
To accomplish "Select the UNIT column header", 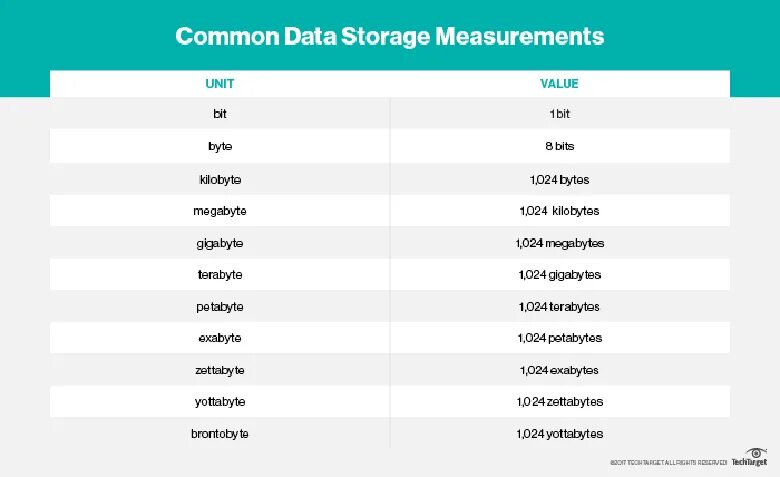I will point(220,84).
